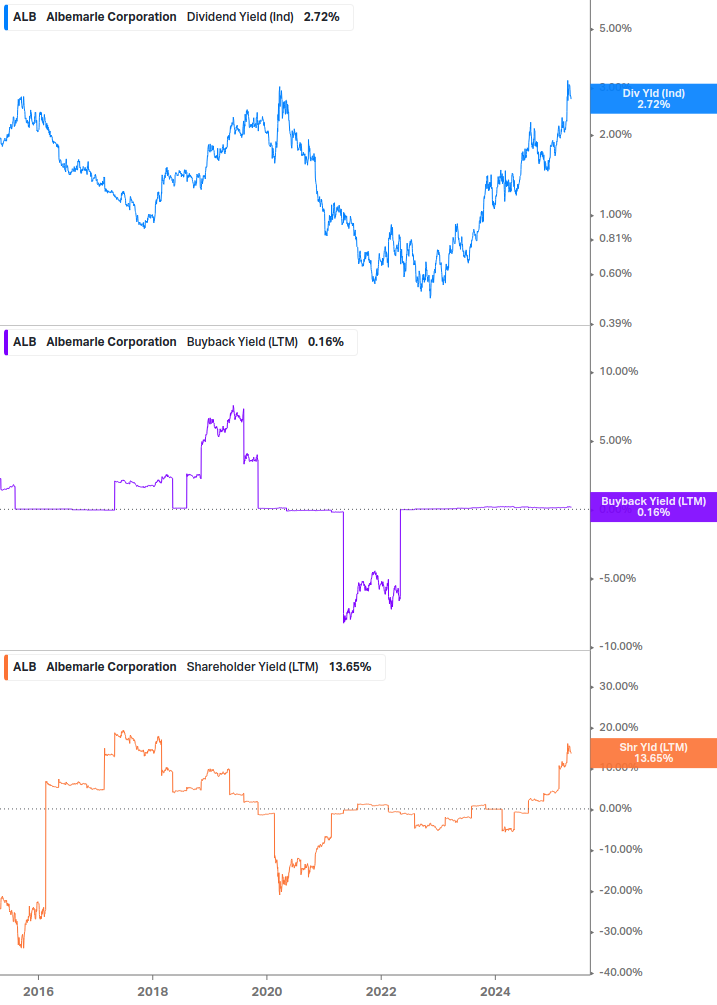
Task: Click the 30.00% tick on shareholder yield axis
Action: coord(618,686)
